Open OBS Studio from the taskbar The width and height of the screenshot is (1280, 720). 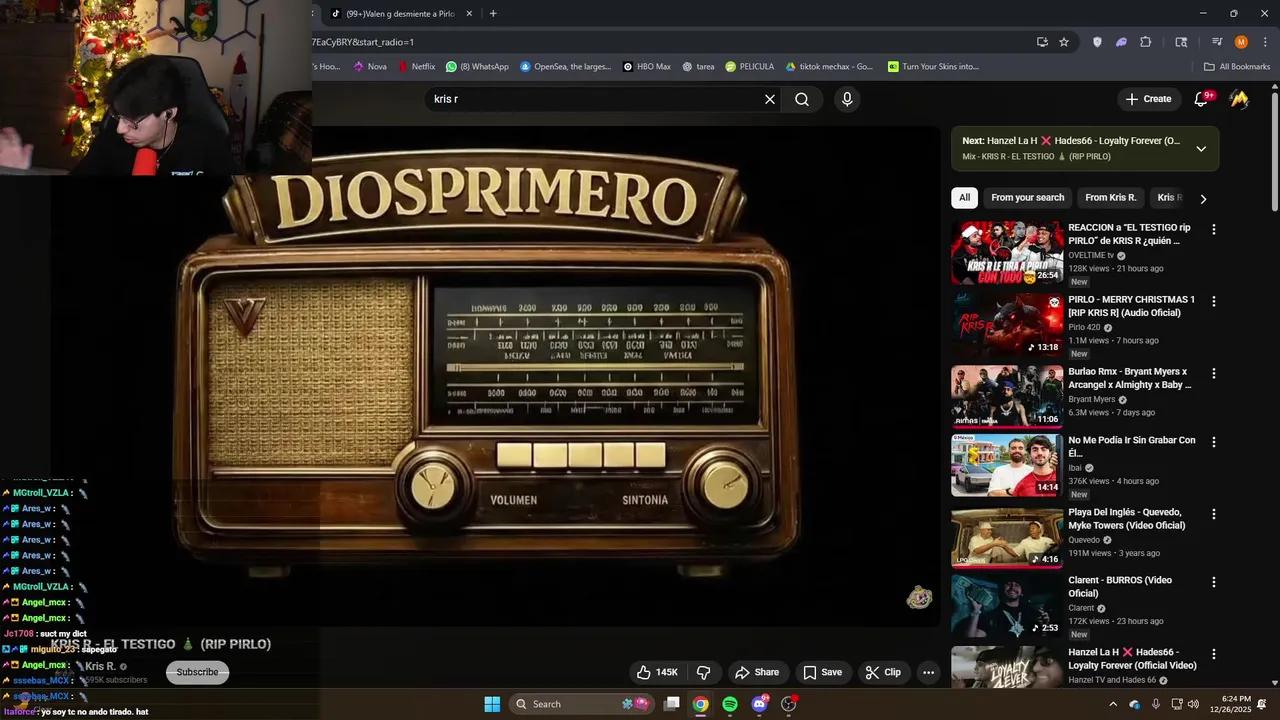[x=789, y=704]
